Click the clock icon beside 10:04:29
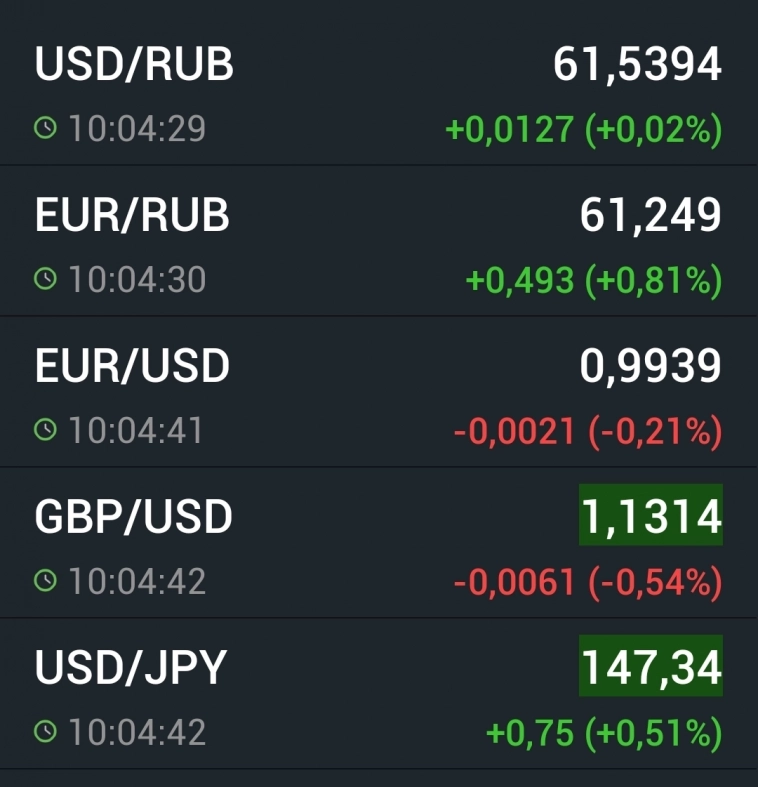Viewport: 758px width, 787px height. point(45,128)
